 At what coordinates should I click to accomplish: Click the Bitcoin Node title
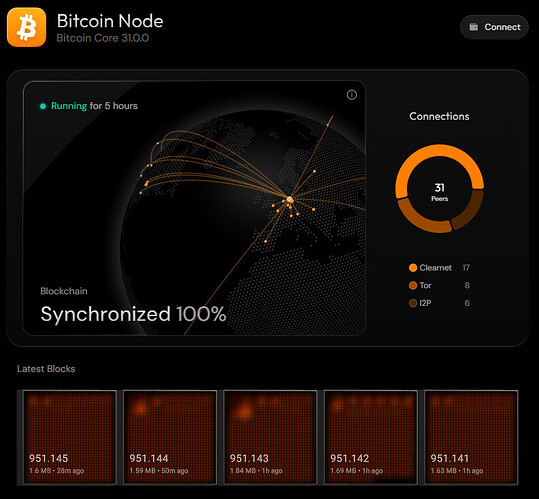tap(110, 21)
